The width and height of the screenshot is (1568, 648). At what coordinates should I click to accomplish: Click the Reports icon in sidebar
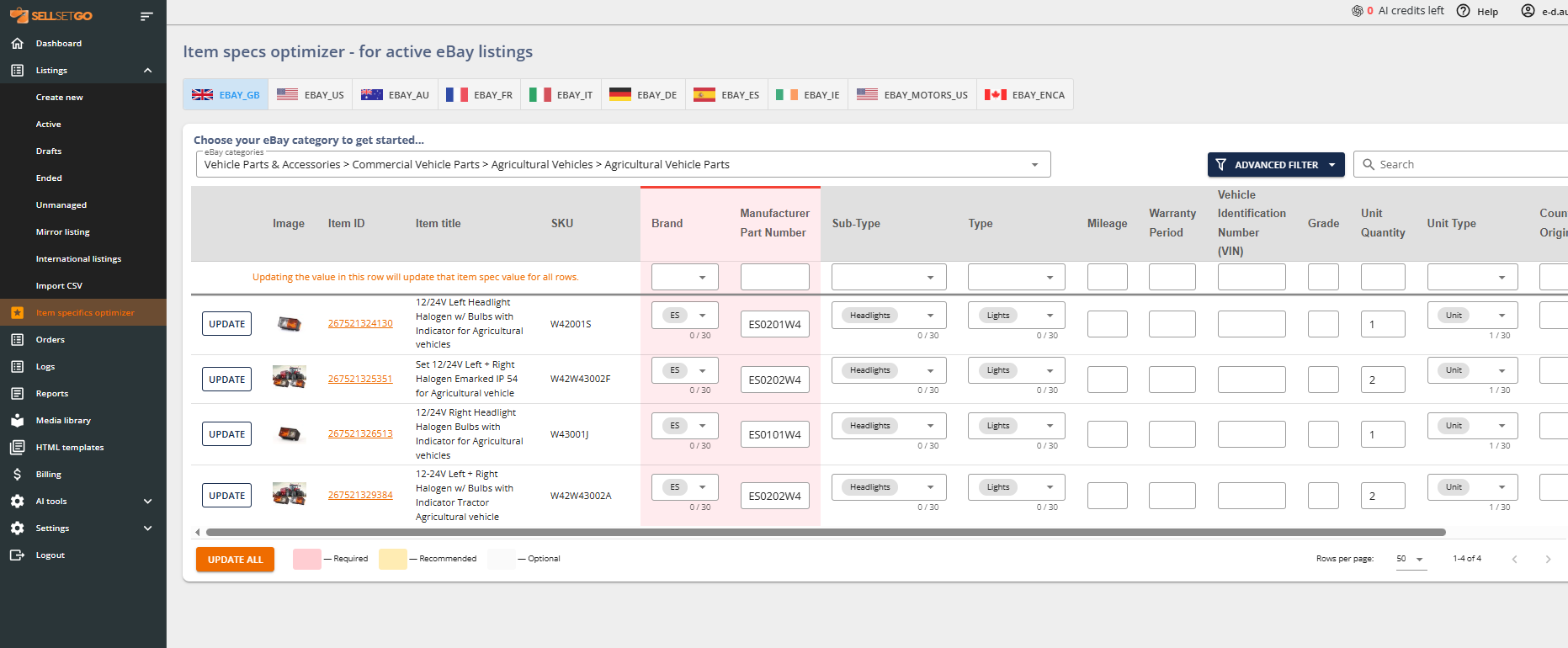tap(17, 393)
